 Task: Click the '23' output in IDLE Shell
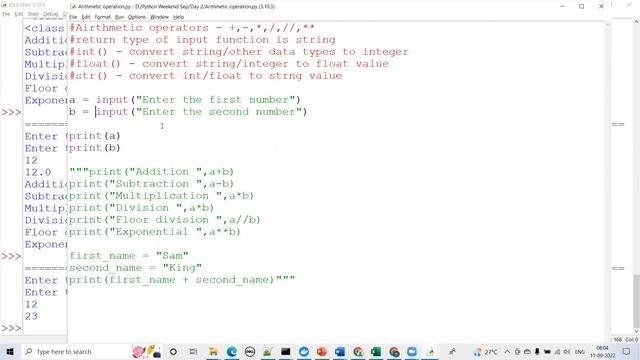point(31,316)
